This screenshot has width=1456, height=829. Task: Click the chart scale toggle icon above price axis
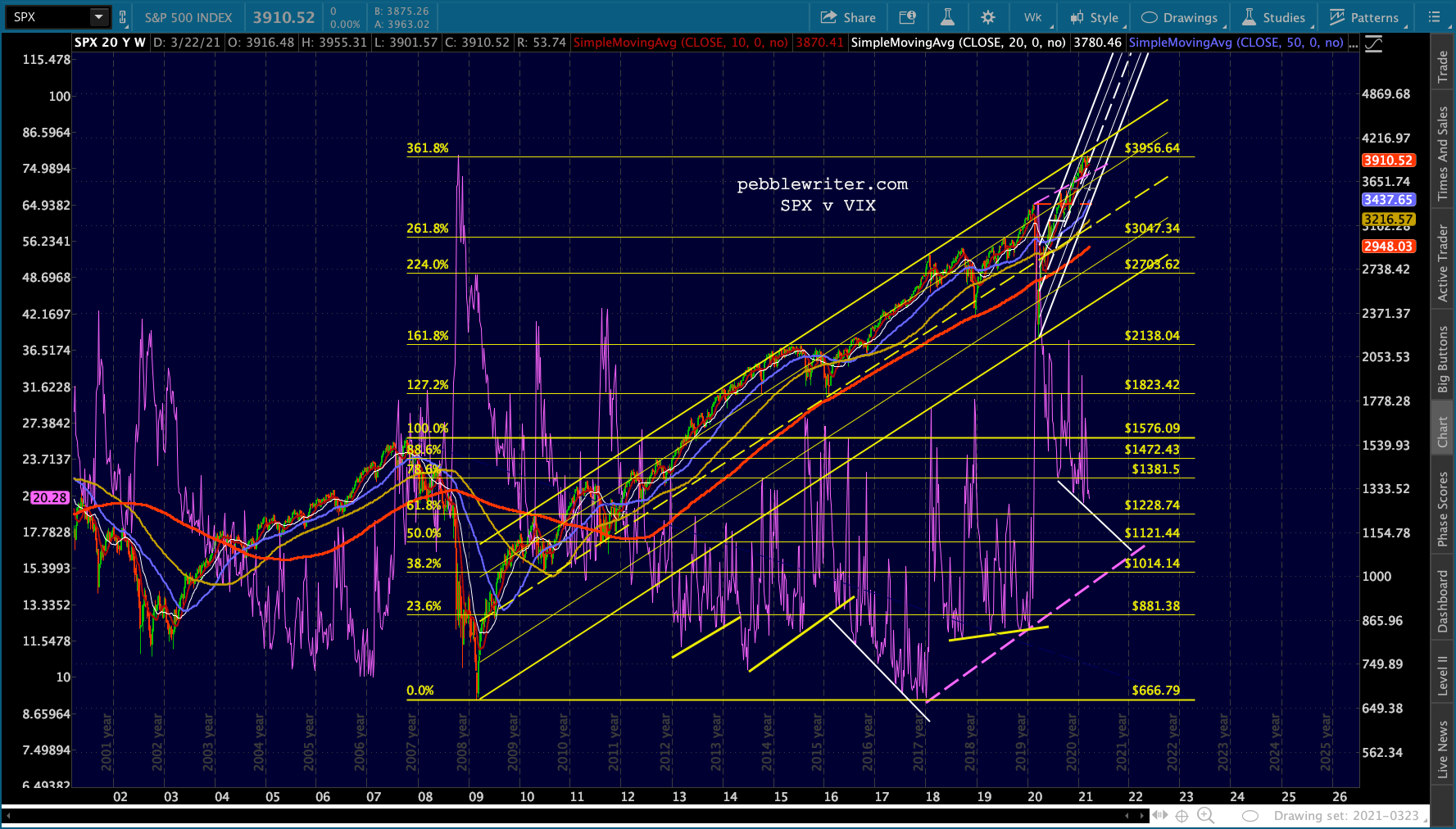coord(1373,43)
